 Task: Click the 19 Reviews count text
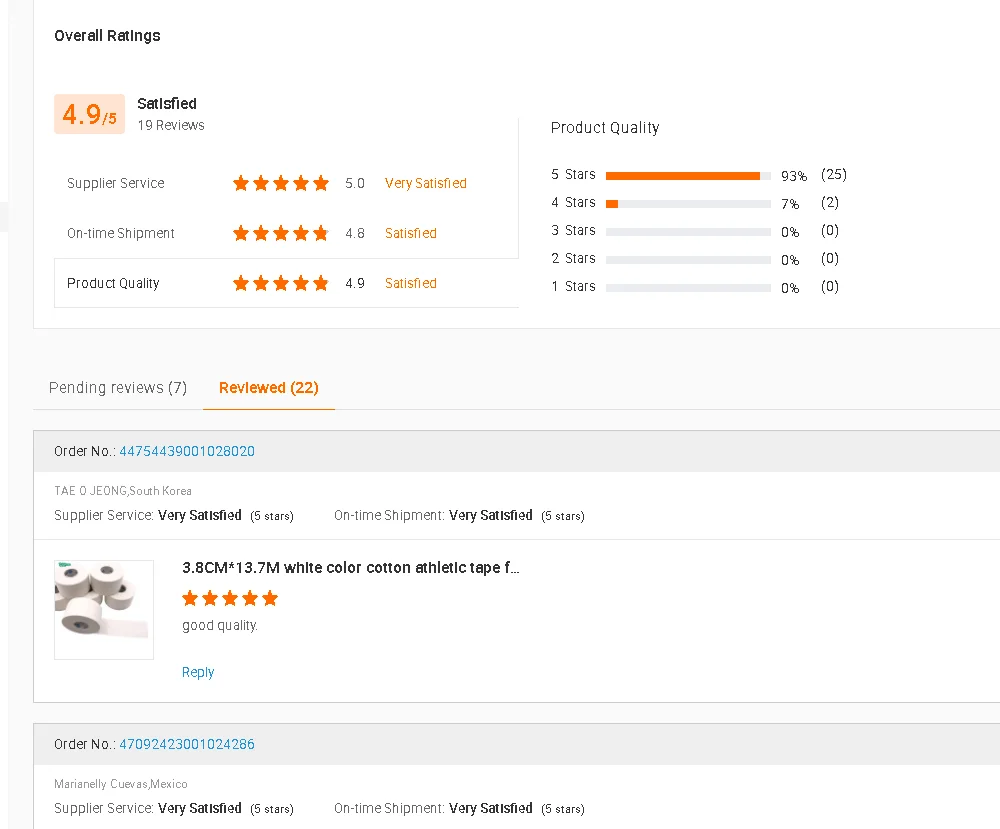(171, 125)
